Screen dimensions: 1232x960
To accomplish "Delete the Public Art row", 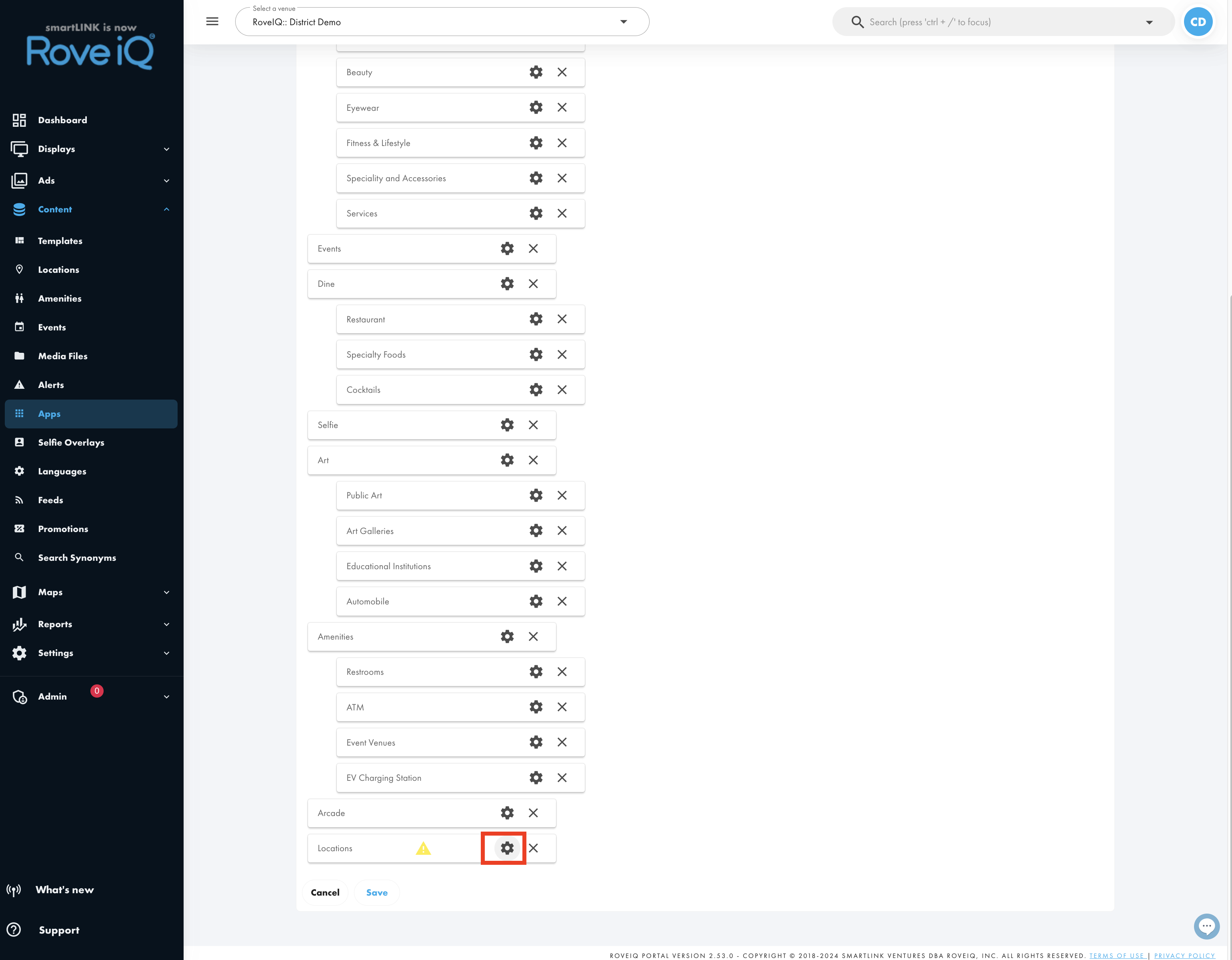I will point(562,495).
